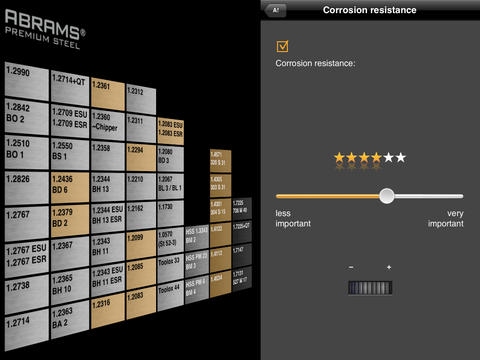Select the fourth gold star rating

(376, 157)
